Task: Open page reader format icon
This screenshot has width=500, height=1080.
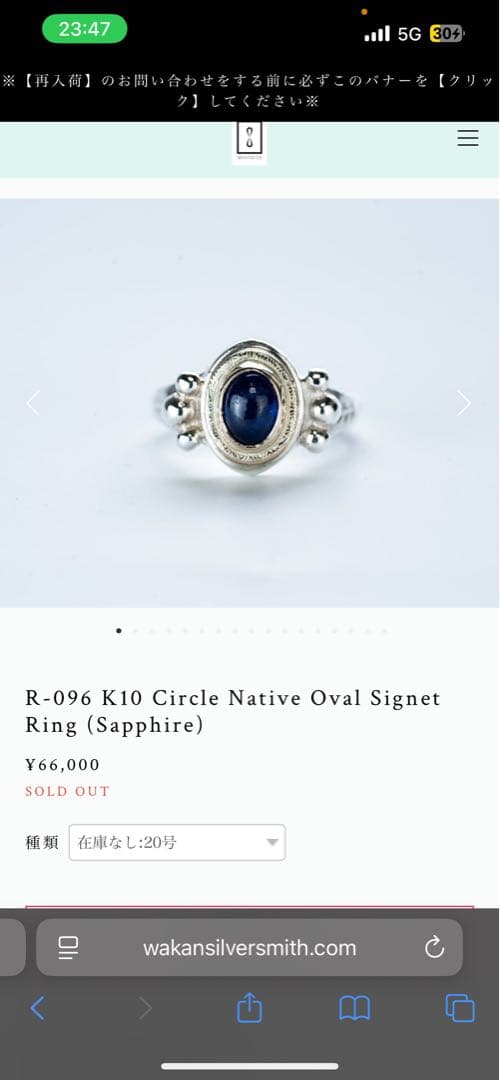Action: point(68,948)
